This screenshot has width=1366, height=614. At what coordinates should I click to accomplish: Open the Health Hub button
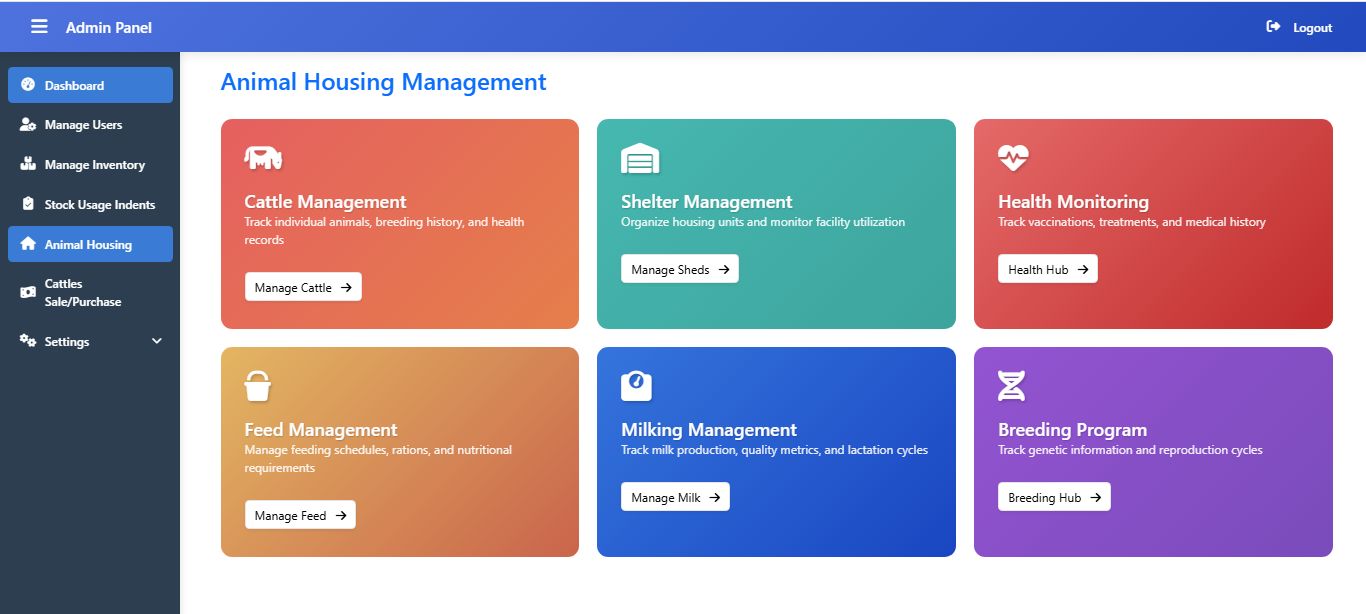[x=1047, y=269]
